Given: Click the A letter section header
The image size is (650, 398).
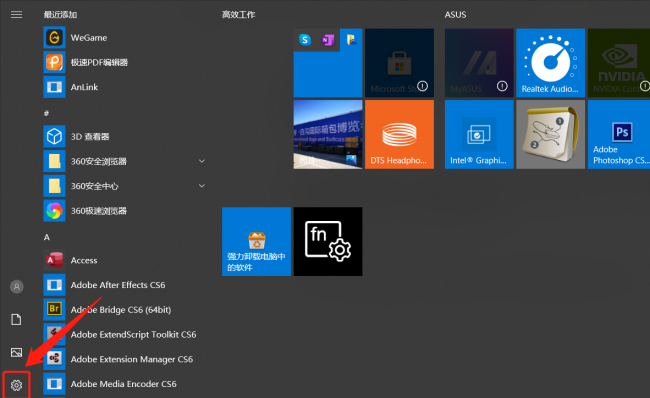Looking at the screenshot, I should 47,237.
